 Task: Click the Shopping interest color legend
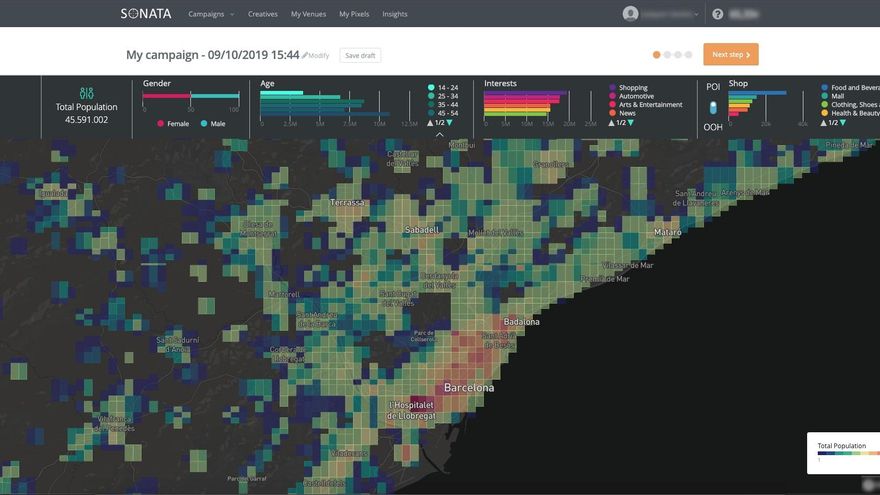(x=612, y=88)
